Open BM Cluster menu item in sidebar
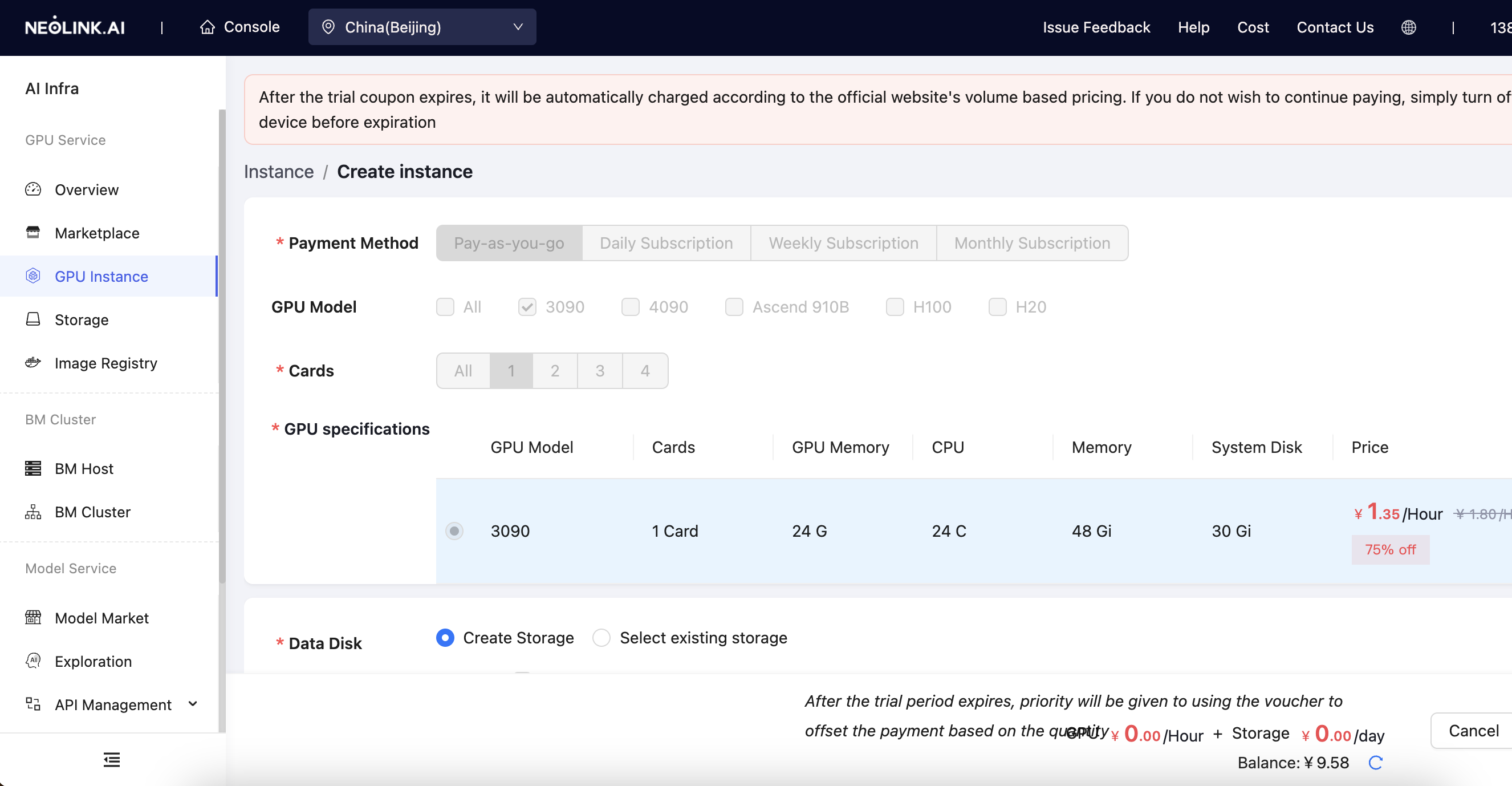Viewport: 1512px width, 786px height. (109, 512)
